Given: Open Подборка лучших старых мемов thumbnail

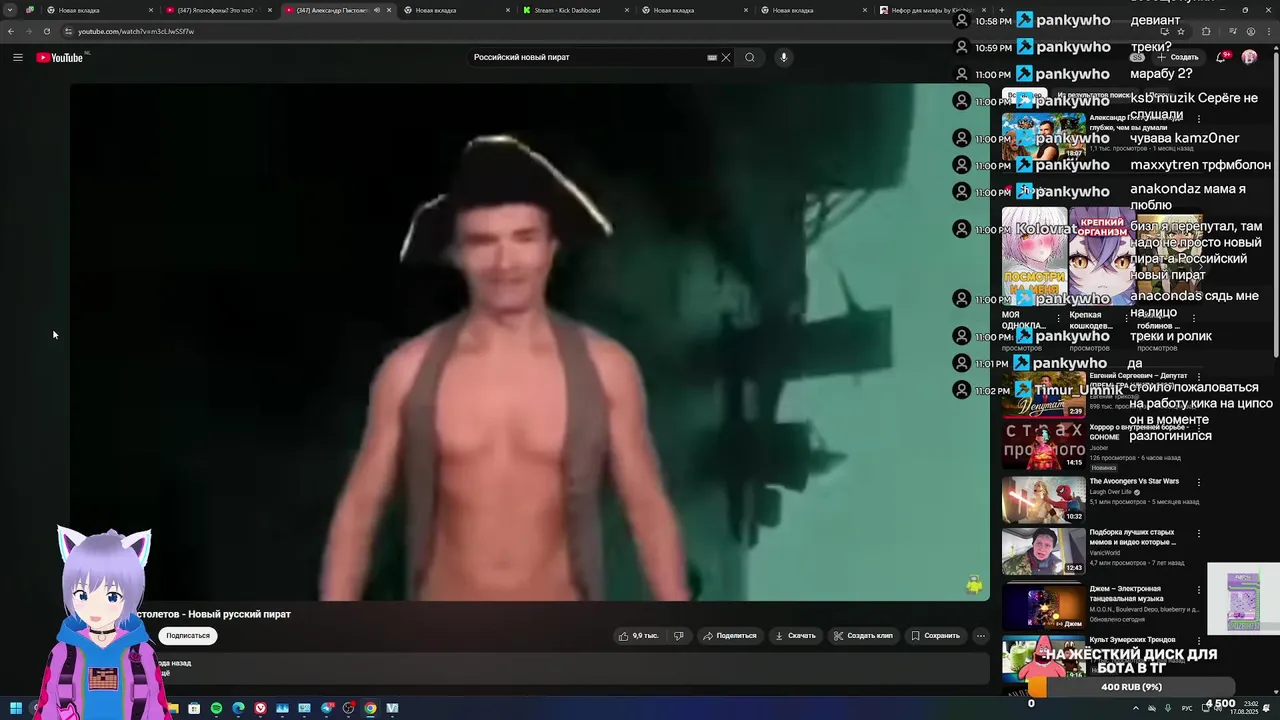Looking at the screenshot, I should [x=1044, y=551].
